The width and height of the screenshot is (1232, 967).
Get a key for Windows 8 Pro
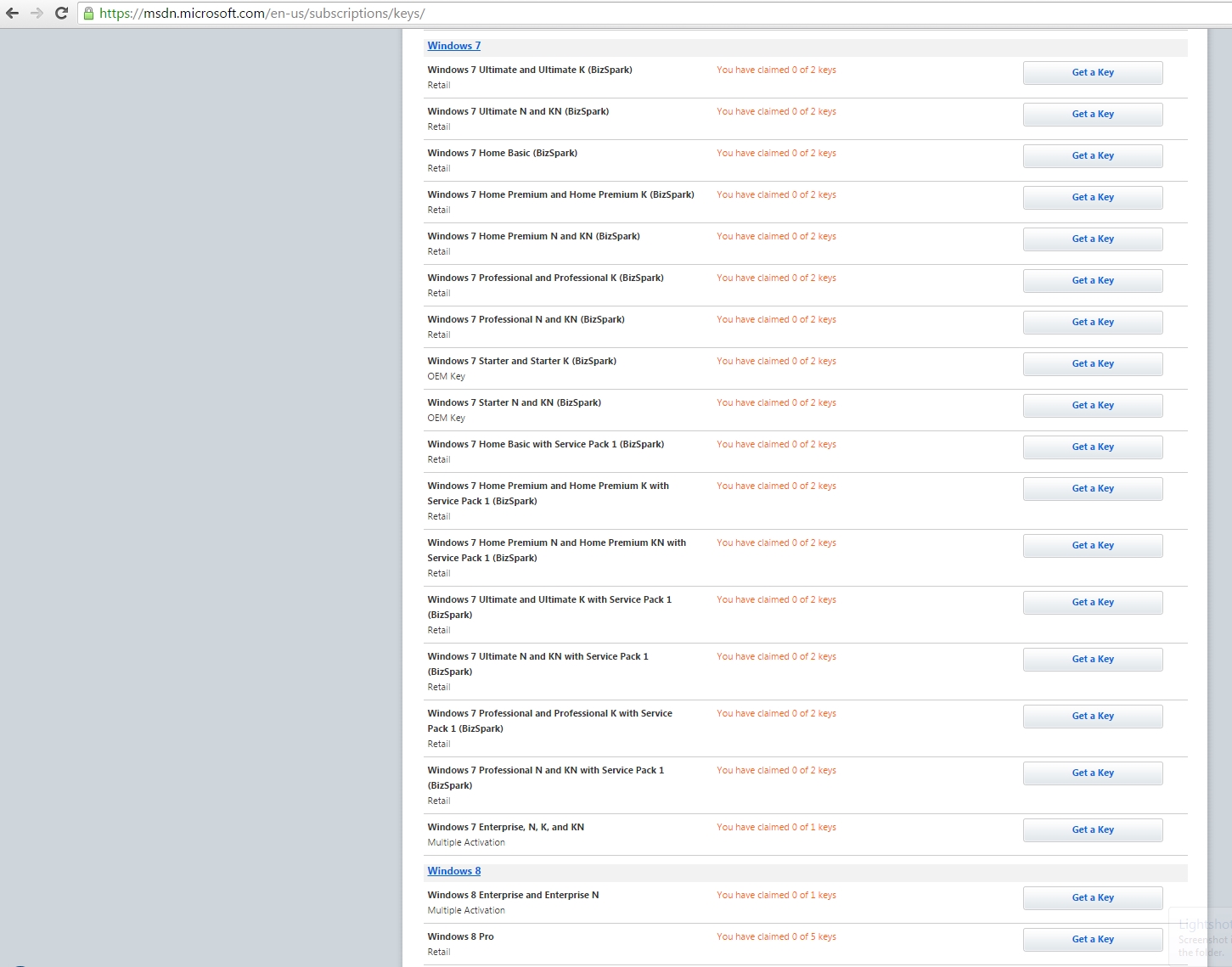1093,940
